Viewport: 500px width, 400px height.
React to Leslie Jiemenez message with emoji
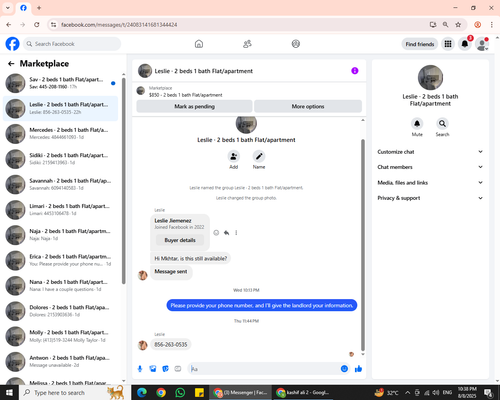click(216, 233)
